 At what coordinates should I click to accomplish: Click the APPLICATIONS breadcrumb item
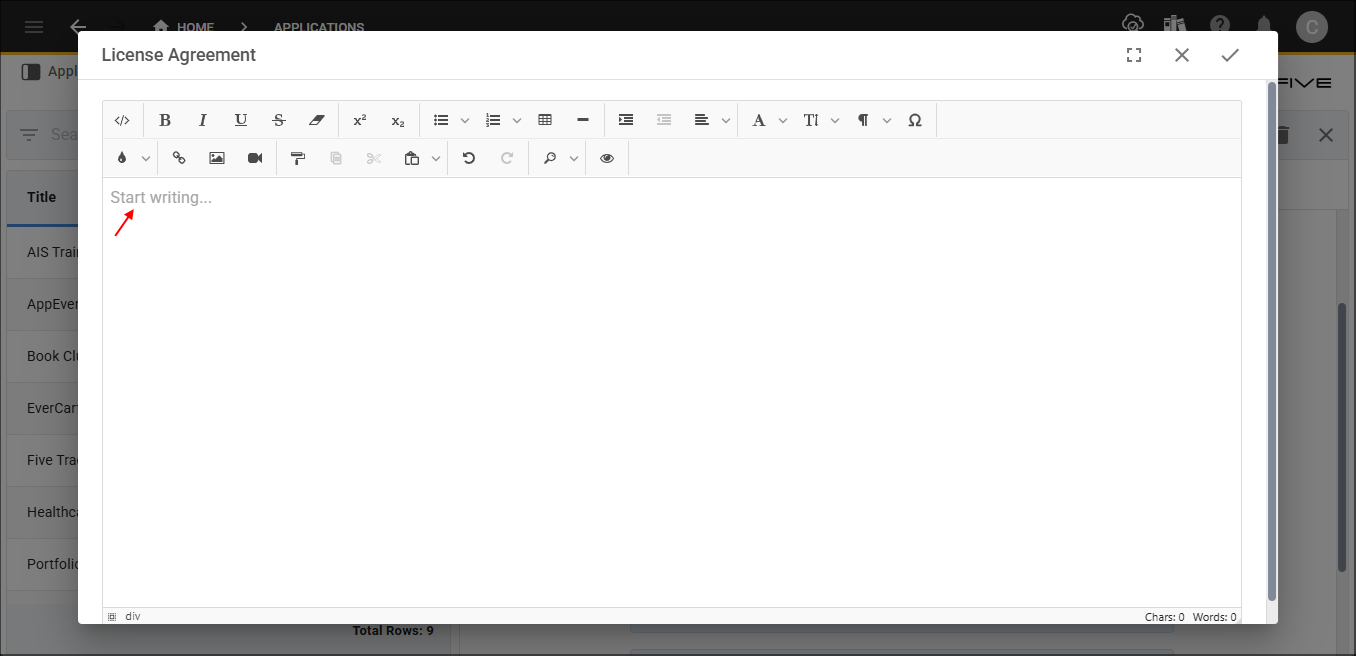tap(318, 27)
